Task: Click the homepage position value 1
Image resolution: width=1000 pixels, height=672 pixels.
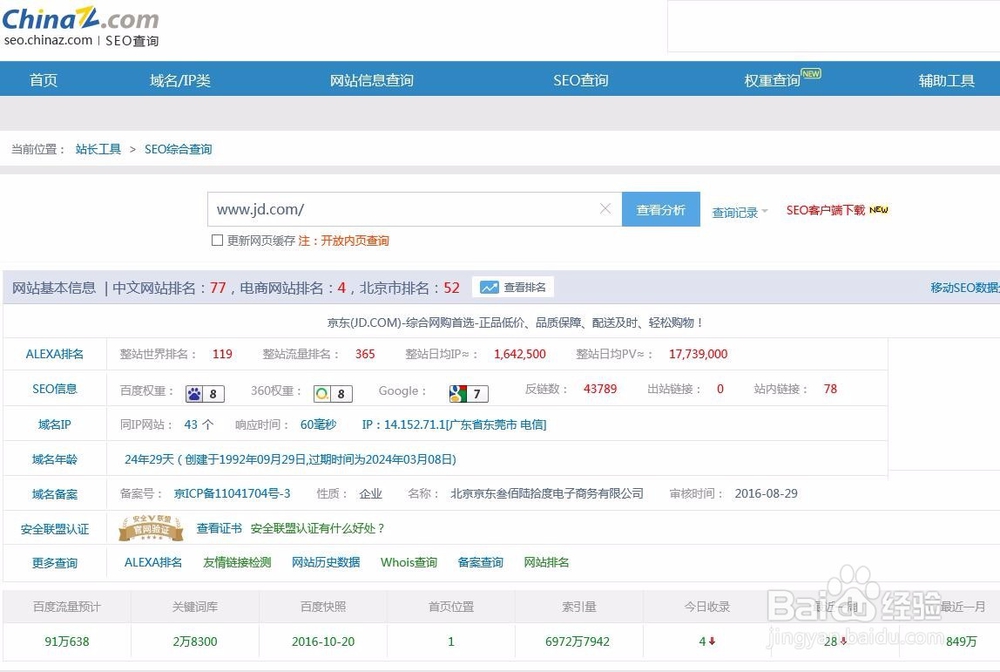Action: tap(451, 641)
